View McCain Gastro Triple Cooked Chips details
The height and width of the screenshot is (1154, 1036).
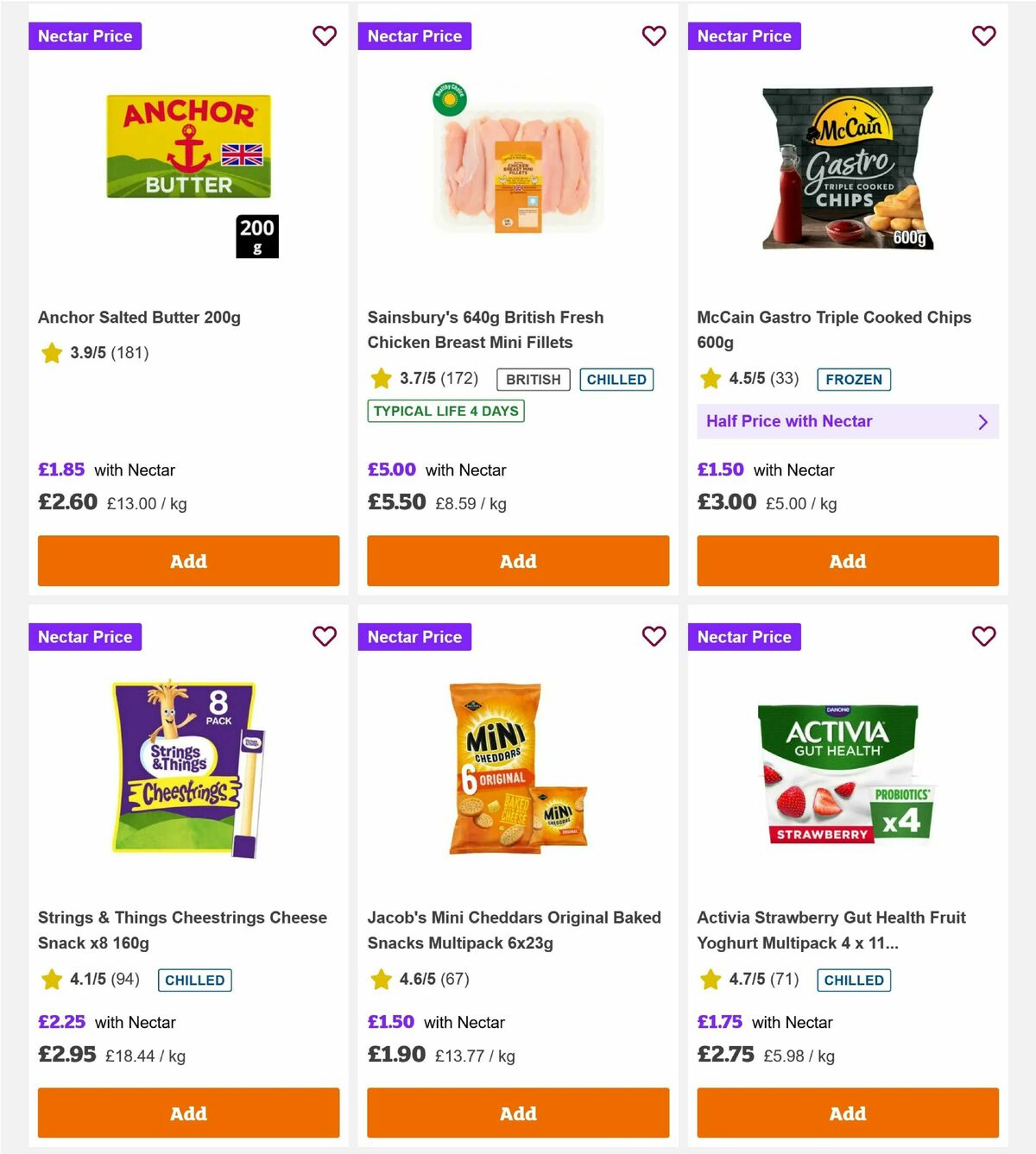coord(834,329)
